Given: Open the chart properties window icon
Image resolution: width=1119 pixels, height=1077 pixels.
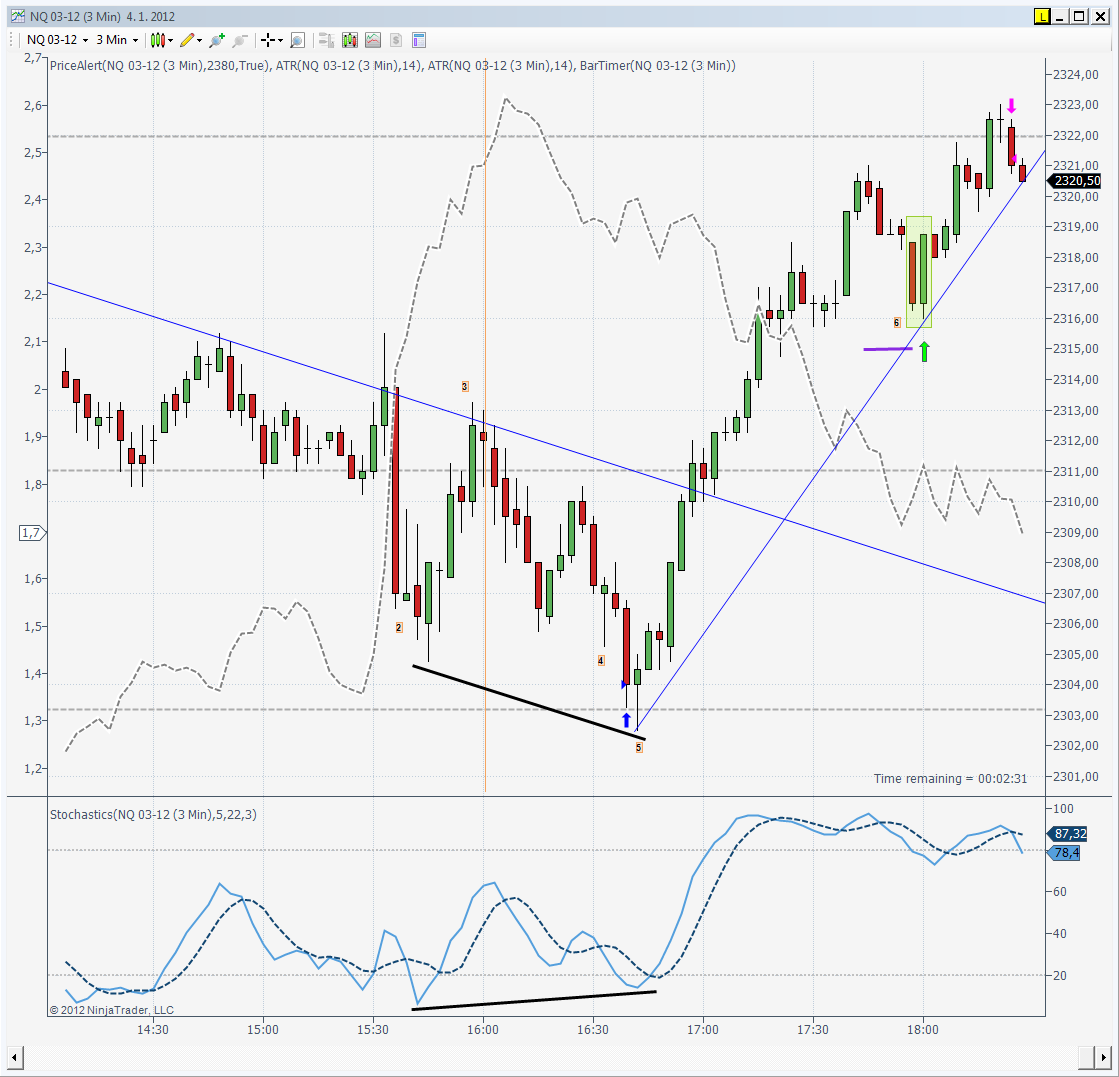Looking at the screenshot, I should point(419,40).
